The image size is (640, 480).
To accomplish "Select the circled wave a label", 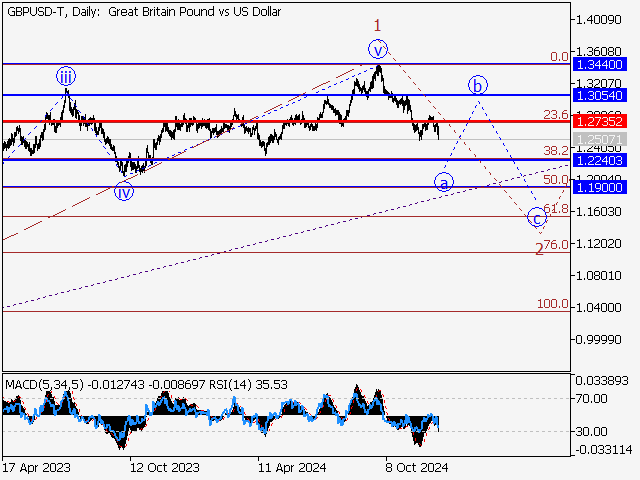I will tap(442, 182).
